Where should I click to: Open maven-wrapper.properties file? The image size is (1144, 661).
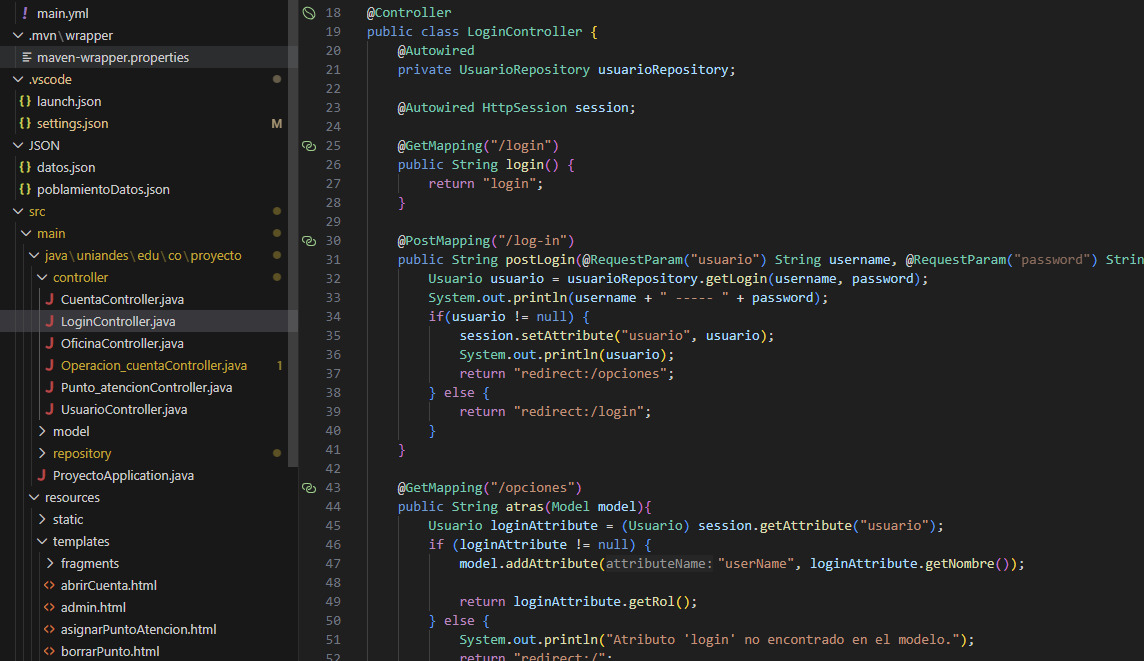[113, 57]
